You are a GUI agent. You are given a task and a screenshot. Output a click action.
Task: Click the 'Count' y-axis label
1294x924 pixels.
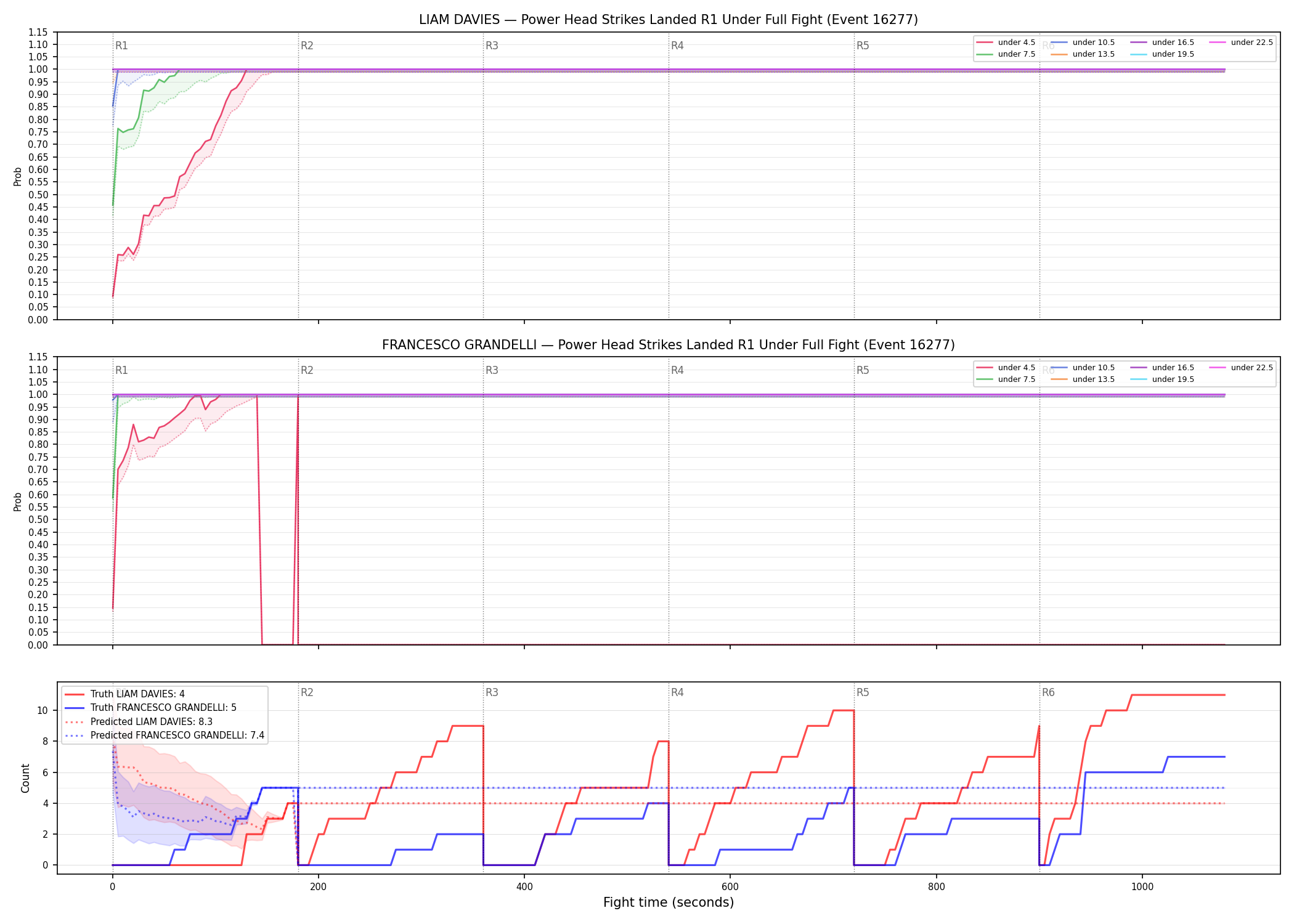(x=25, y=778)
